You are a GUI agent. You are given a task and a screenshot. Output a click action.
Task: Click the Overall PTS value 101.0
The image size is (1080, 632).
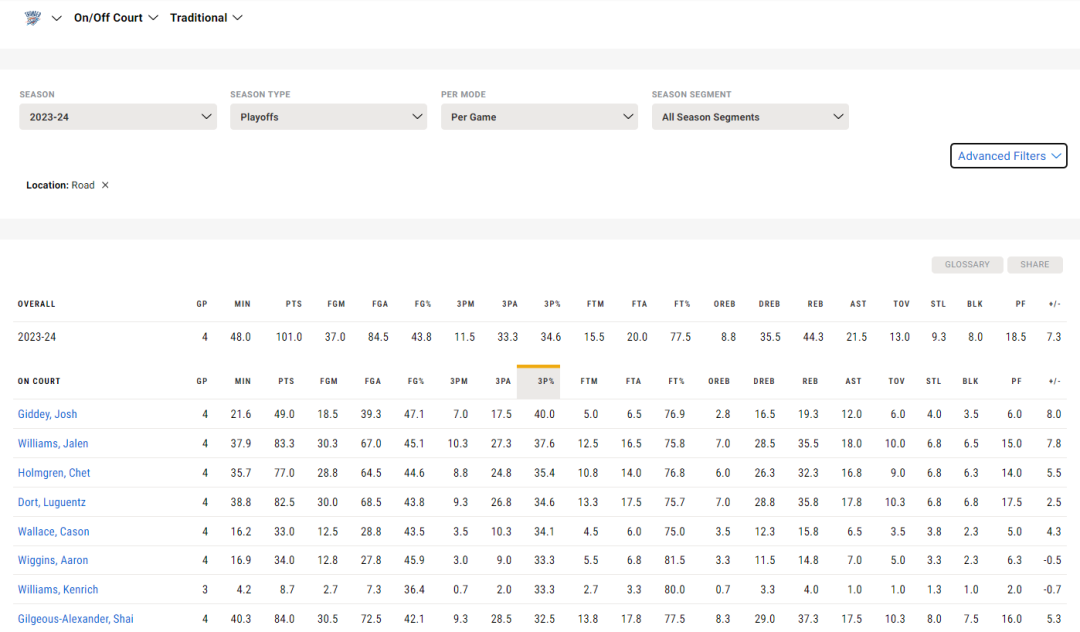pyautogui.click(x=289, y=337)
